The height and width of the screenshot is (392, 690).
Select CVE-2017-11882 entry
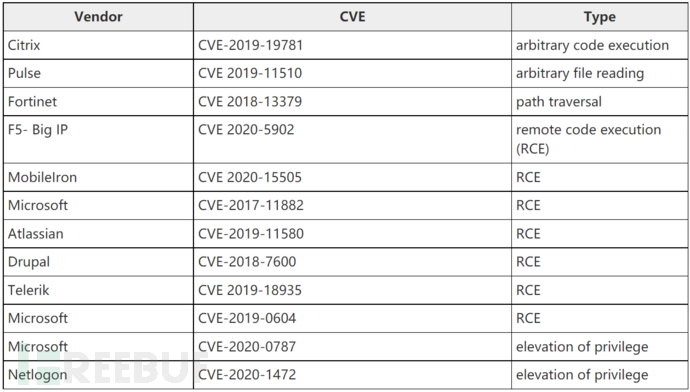point(251,205)
